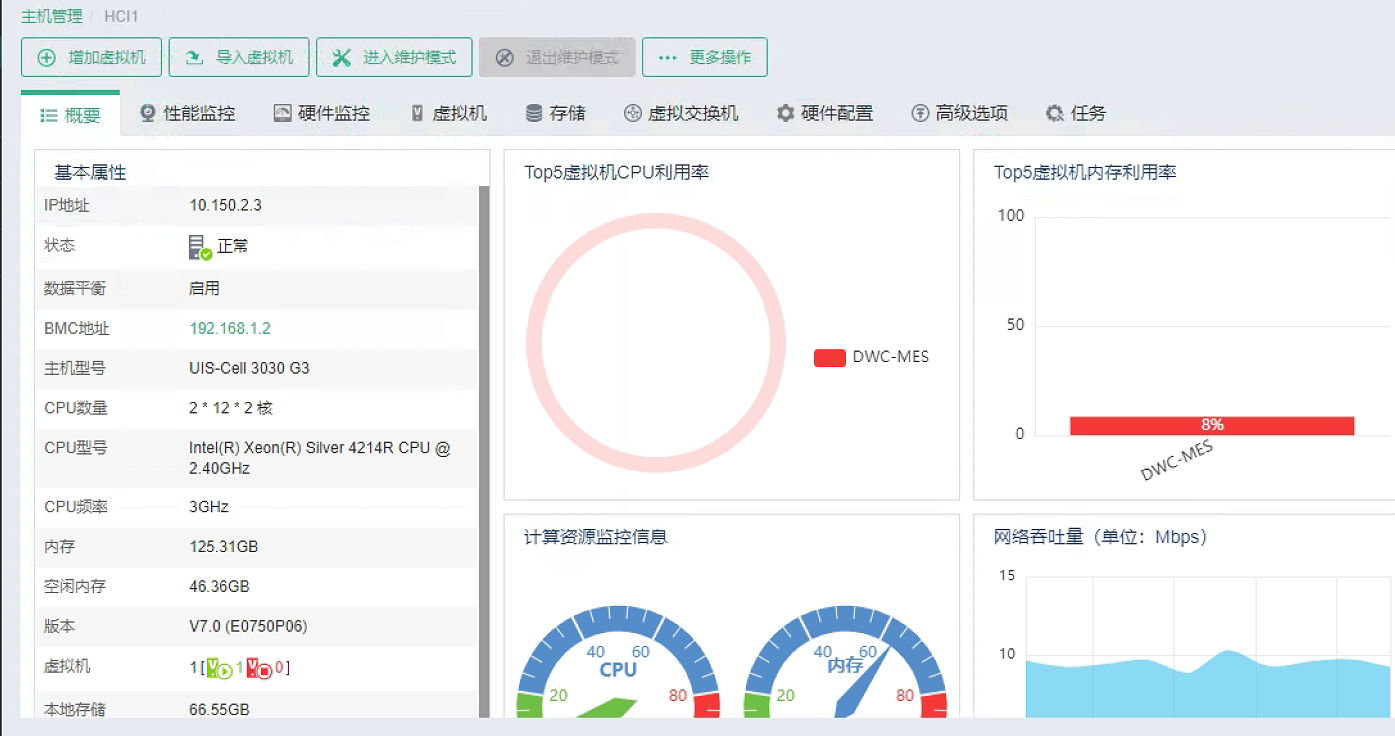Click the green running virtual machine icon
The height and width of the screenshot is (736, 1395).
point(220,667)
